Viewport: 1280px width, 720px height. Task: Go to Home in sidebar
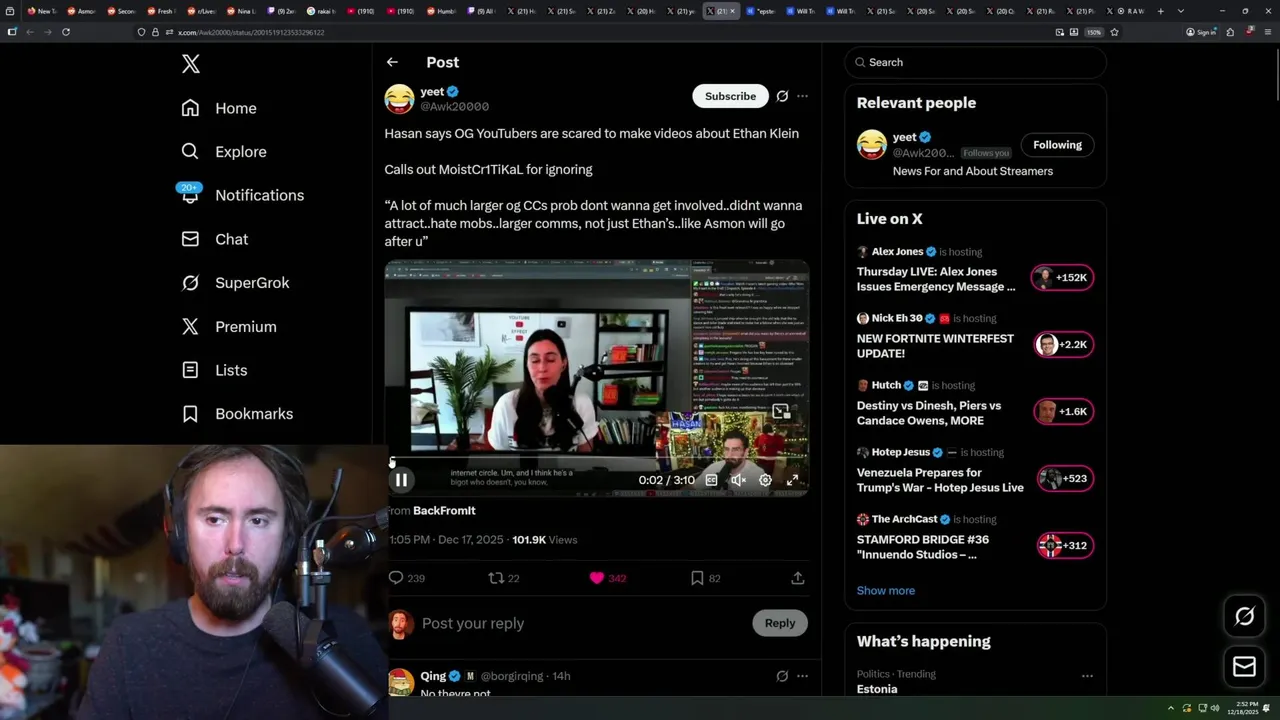tap(219, 108)
